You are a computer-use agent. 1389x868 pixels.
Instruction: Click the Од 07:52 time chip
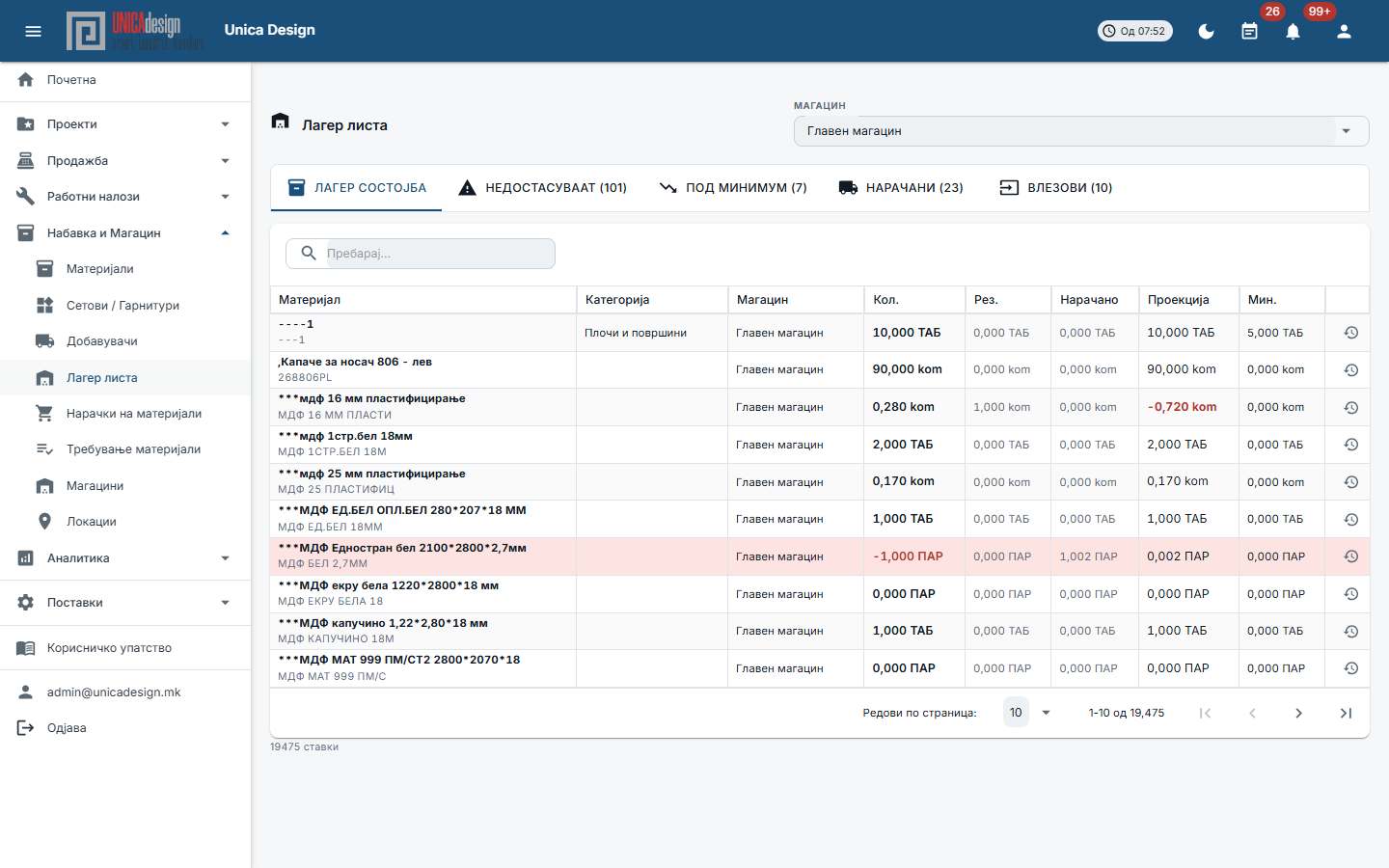(x=1135, y=31)
